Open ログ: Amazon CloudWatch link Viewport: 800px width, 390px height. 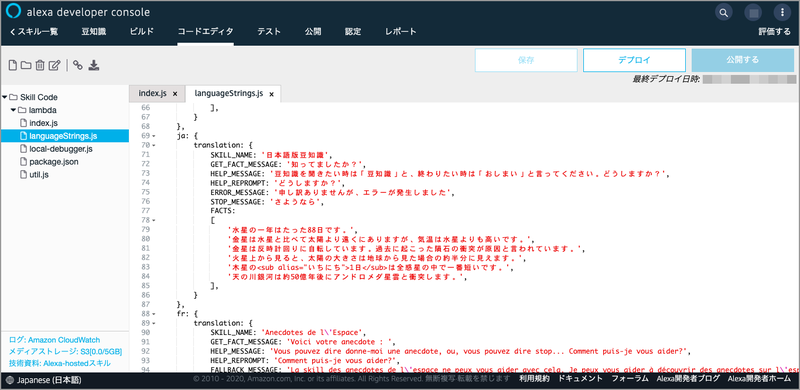click(x=55, y=340)
